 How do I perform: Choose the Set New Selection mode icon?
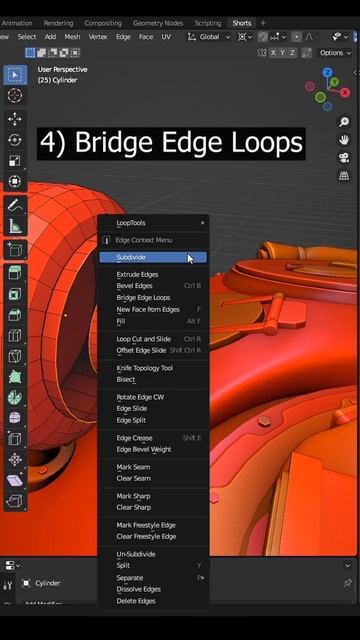30,53
